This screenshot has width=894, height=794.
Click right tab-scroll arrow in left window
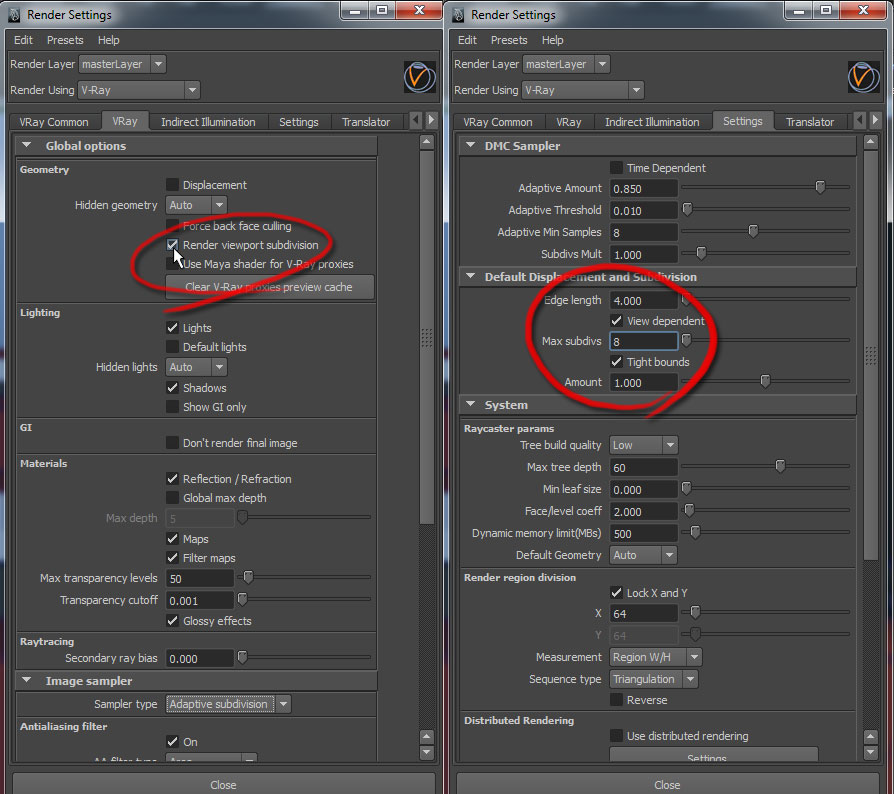point(432,120)
